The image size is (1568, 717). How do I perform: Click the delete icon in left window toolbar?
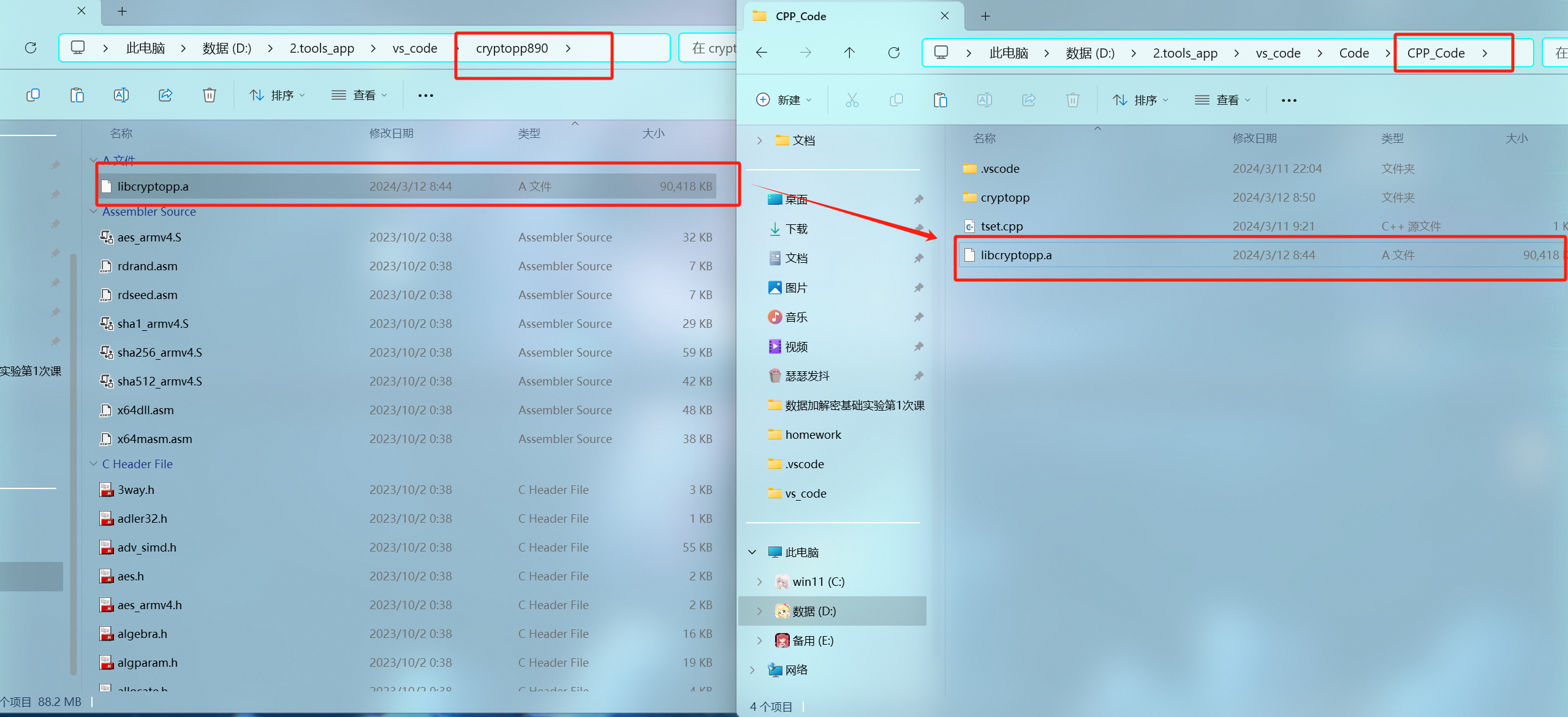point(210,95)
